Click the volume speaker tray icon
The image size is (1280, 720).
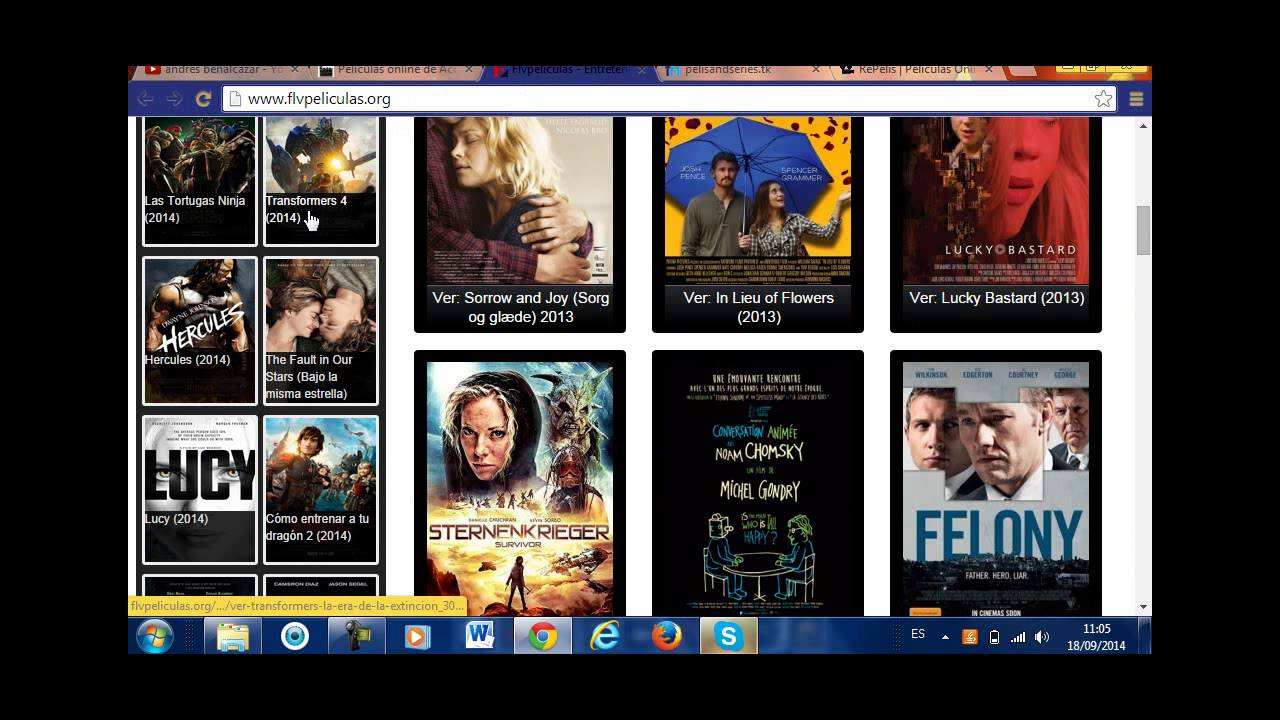click(1042, 637)
